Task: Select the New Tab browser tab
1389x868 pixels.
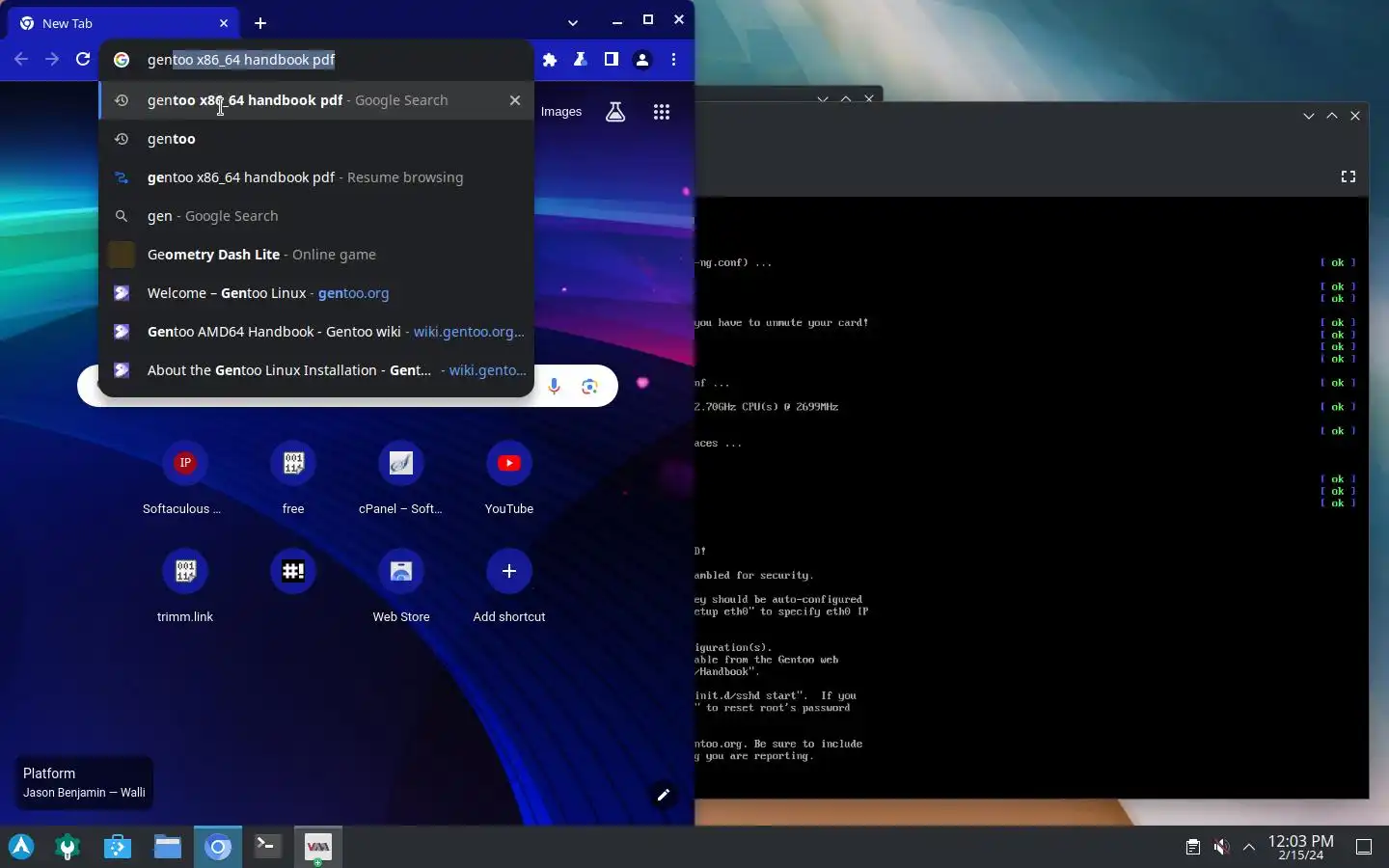Action: pos(123,23)
